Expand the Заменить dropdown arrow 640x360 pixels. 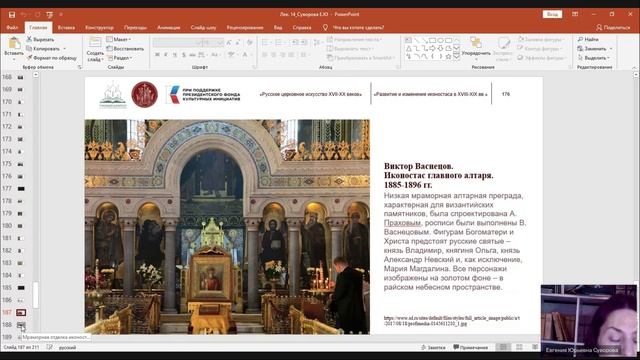click(611, 49)
